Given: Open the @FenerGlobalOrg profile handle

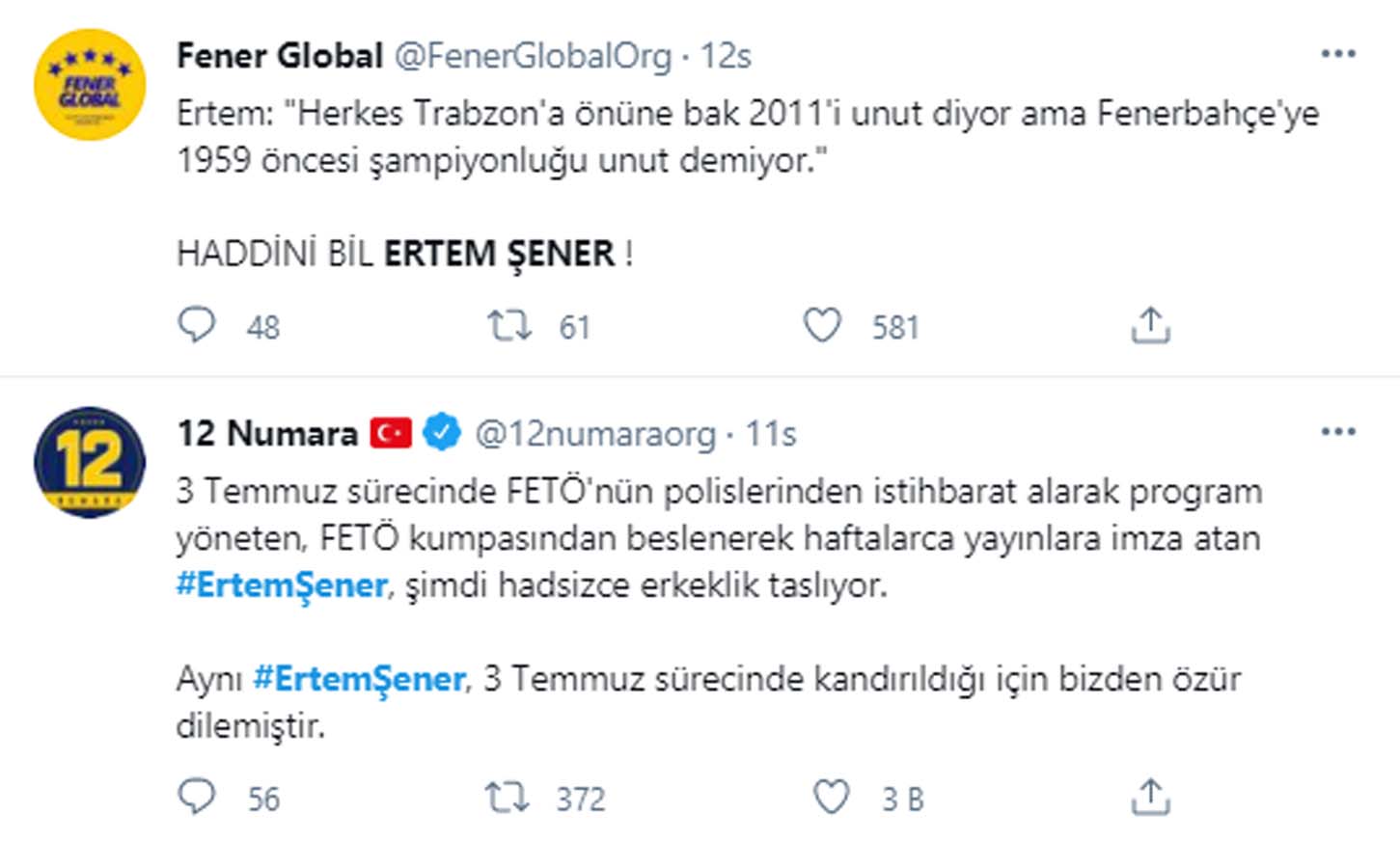Looking at the screenshot, I should (535, 56).
